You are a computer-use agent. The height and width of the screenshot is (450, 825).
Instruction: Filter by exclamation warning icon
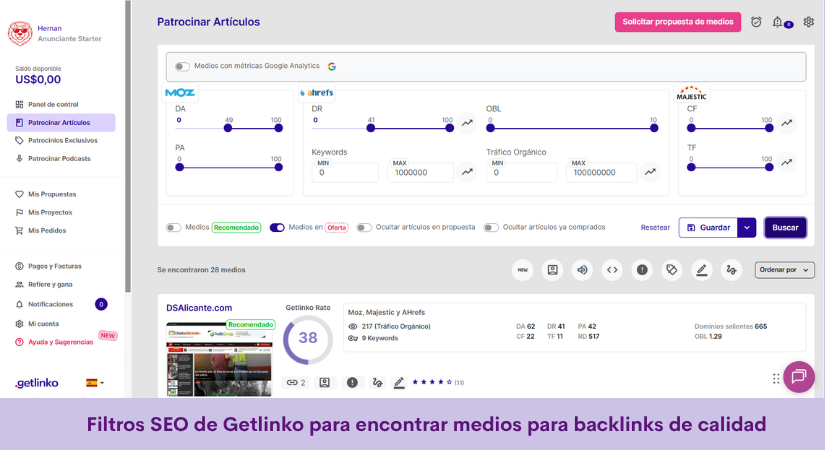click(x=642, y=270)
